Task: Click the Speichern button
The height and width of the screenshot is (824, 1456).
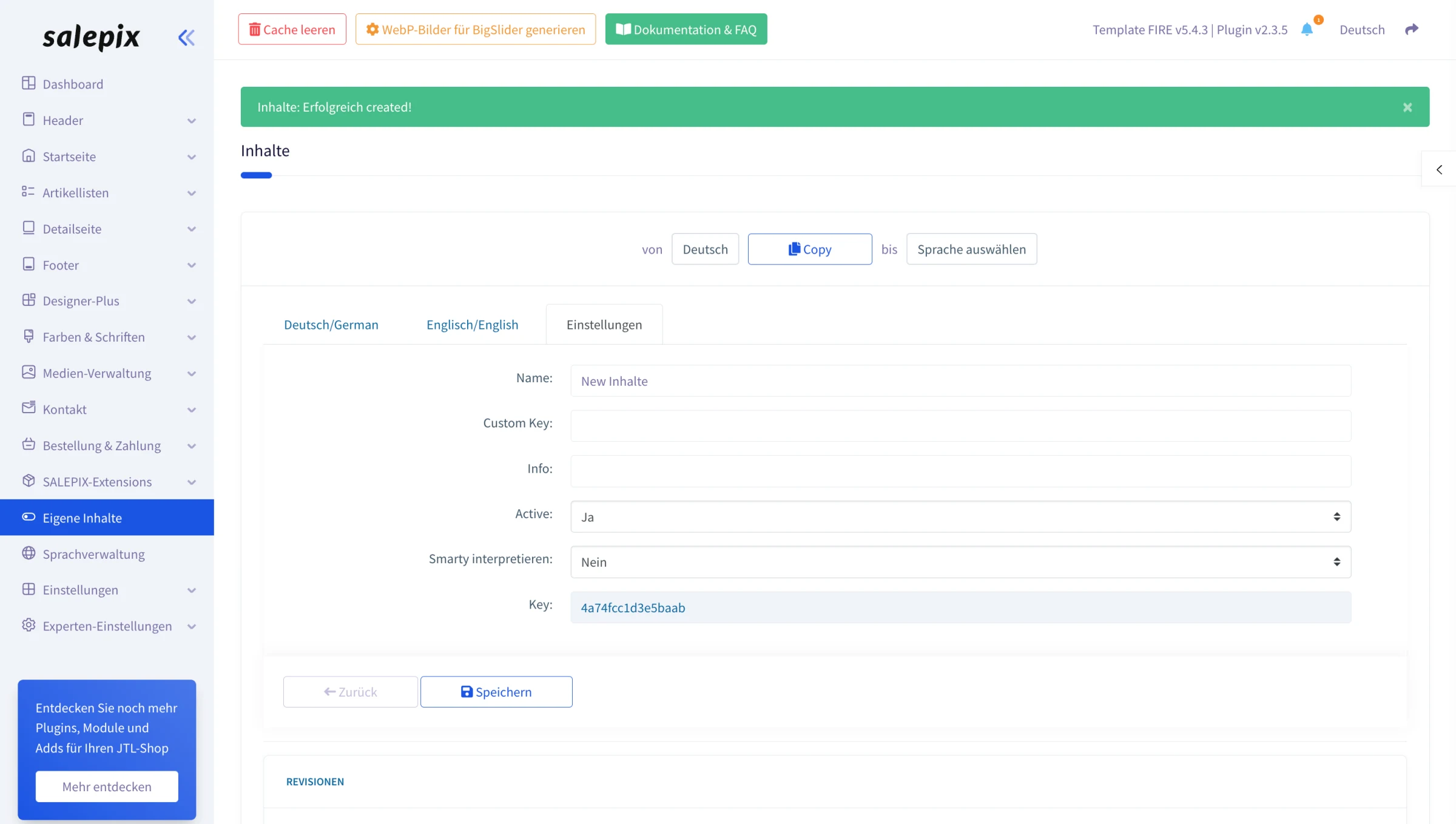Action: click(x=496, y=692)
